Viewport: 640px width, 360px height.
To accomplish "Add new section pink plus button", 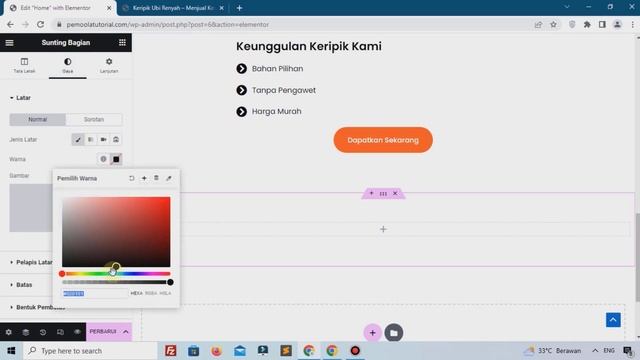I will point(372,333).
